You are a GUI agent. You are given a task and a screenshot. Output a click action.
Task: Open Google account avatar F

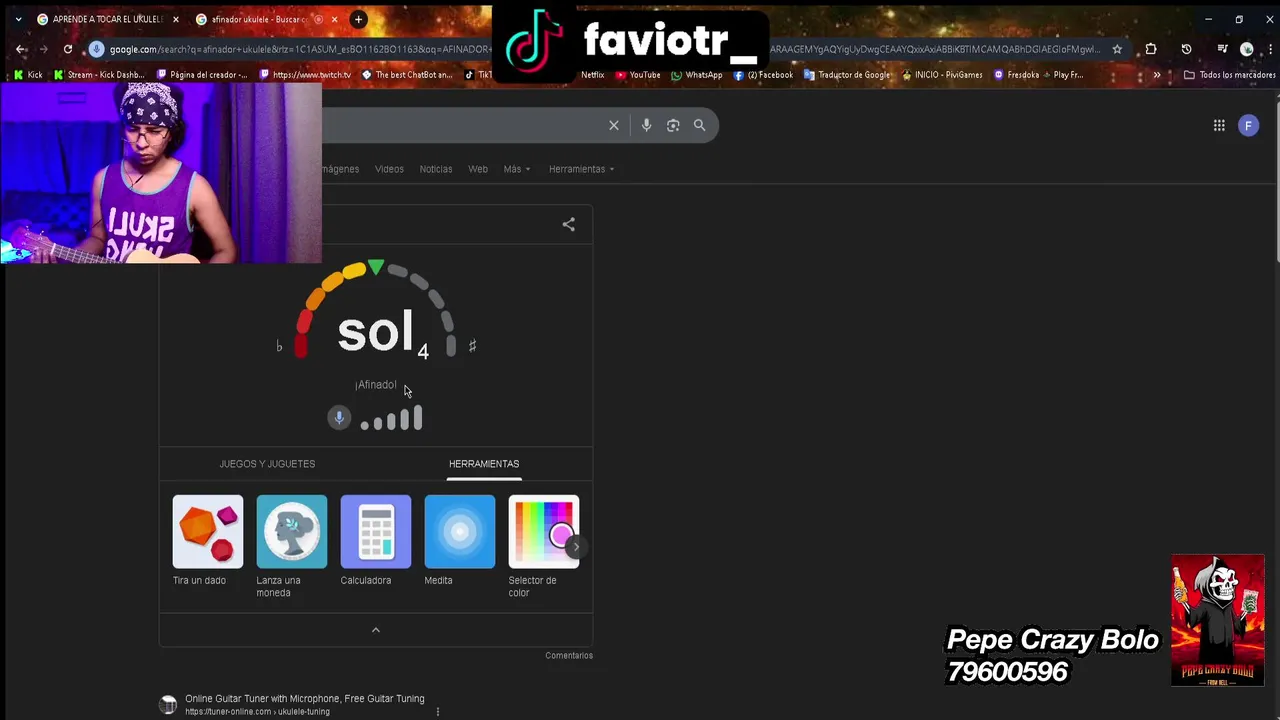1248,125
